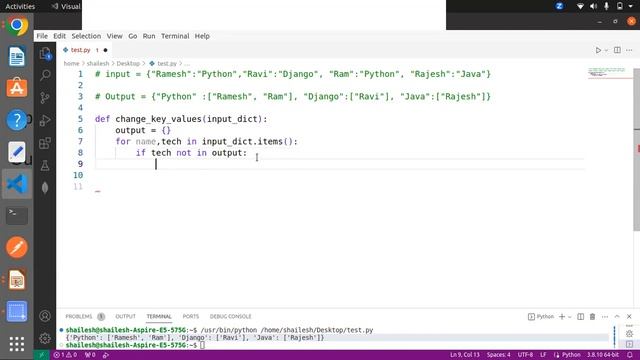The image size is (640, 360).
Task: Click code line 9 in editor
Action: coord(339,164)
